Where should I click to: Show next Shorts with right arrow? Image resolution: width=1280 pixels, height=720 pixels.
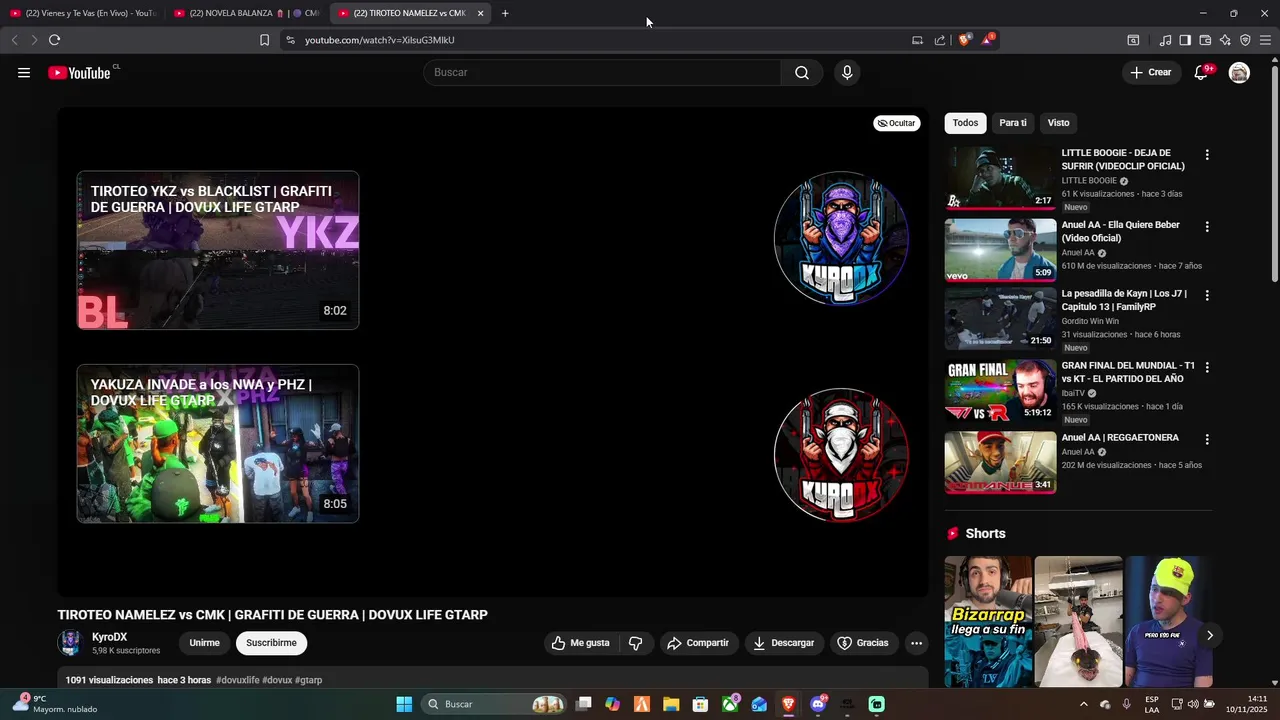click(x=1210, y=635)
